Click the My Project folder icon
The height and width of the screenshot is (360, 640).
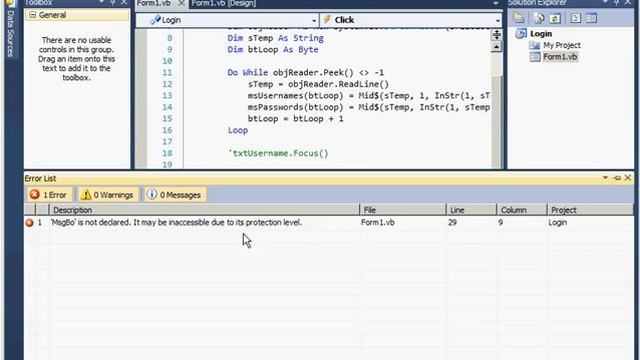pyautogui.click(x=534, y=45)
